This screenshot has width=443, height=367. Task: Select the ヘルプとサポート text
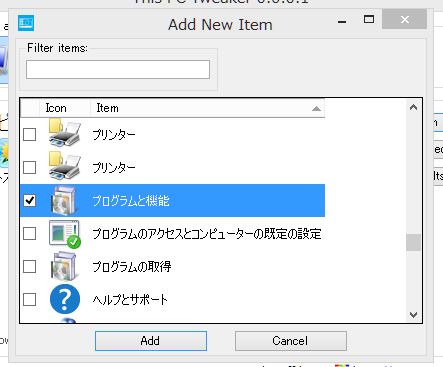(130, 300)
